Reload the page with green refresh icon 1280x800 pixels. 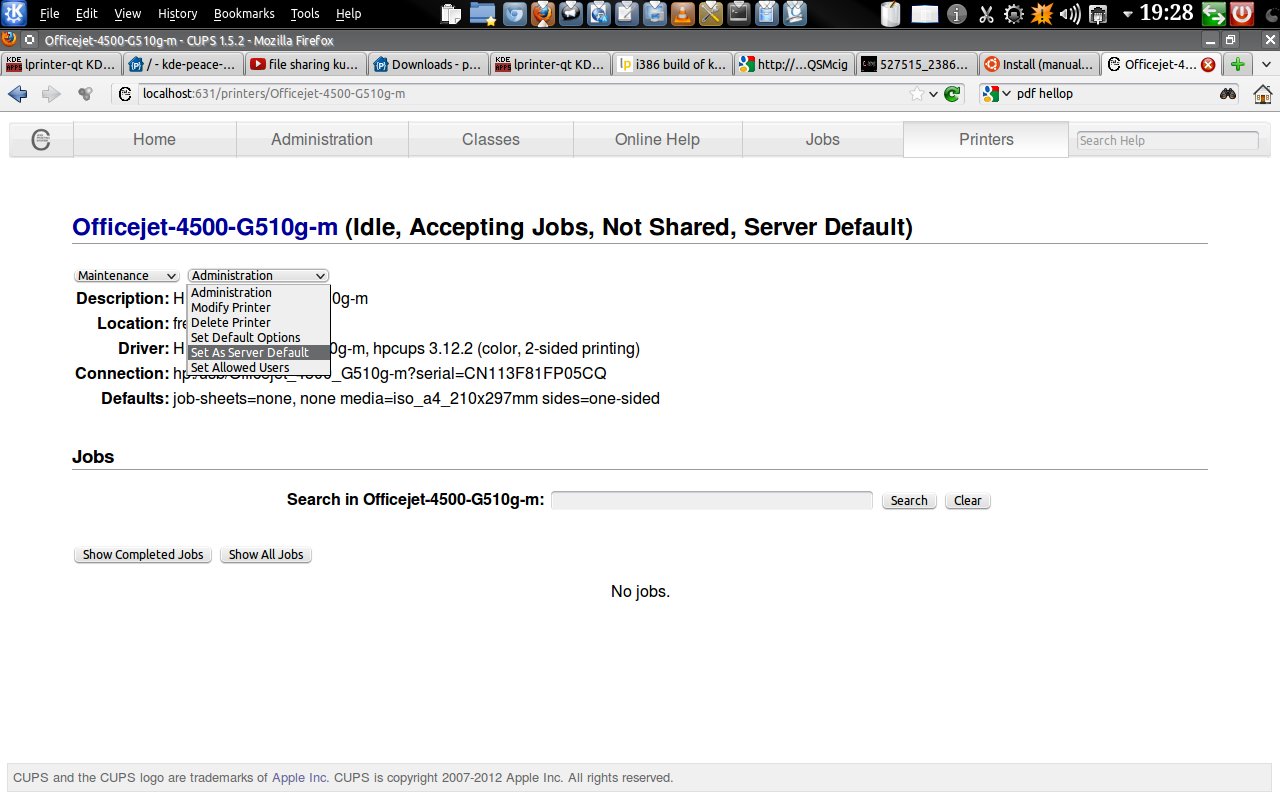953,94
